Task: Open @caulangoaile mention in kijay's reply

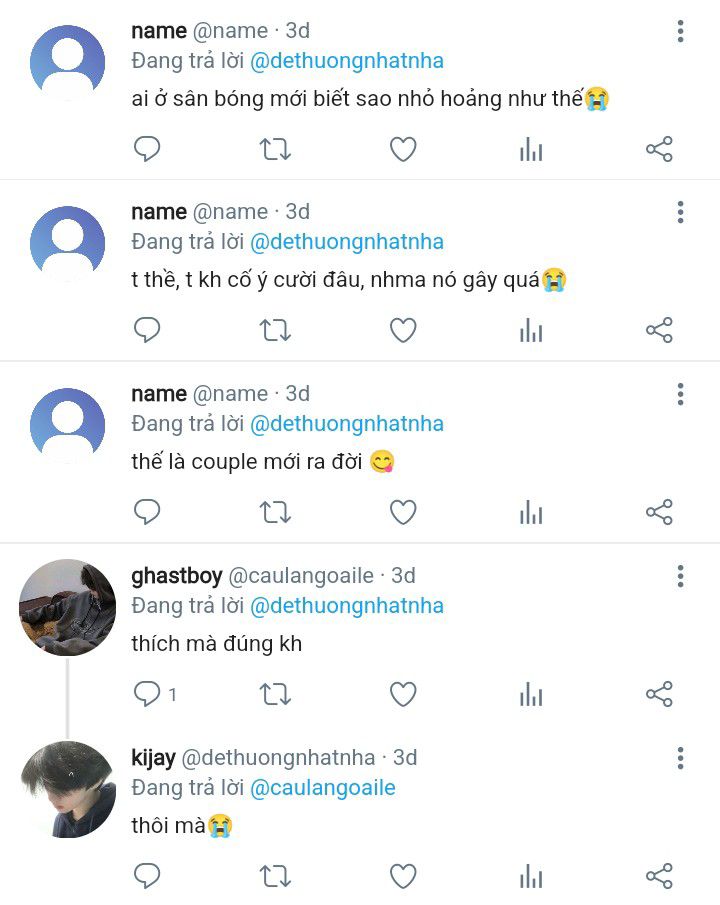Action: click(x=322, y=788)
